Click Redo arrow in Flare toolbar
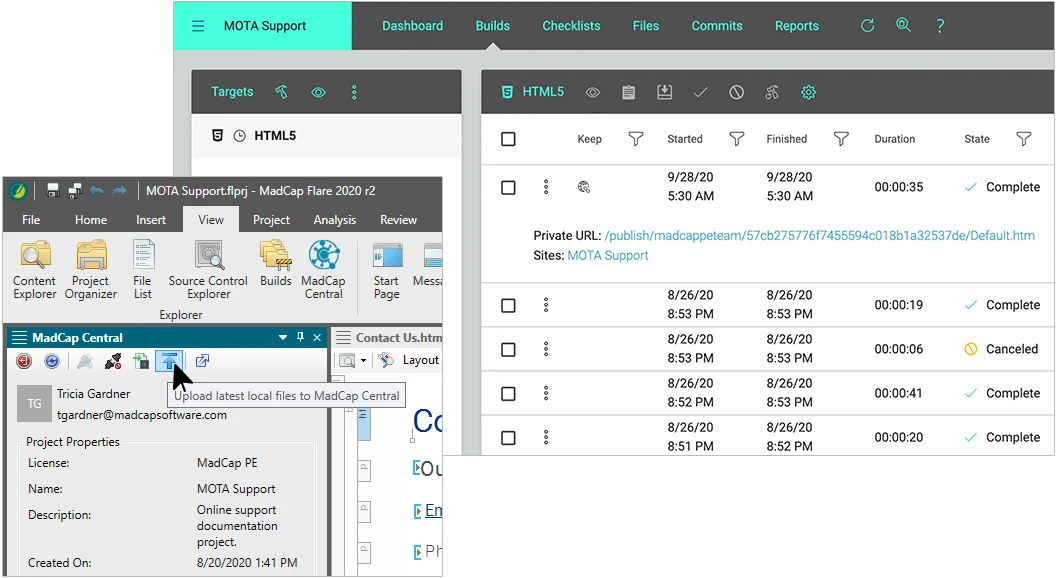This screenshot has width=1060, height=578. 119,191
